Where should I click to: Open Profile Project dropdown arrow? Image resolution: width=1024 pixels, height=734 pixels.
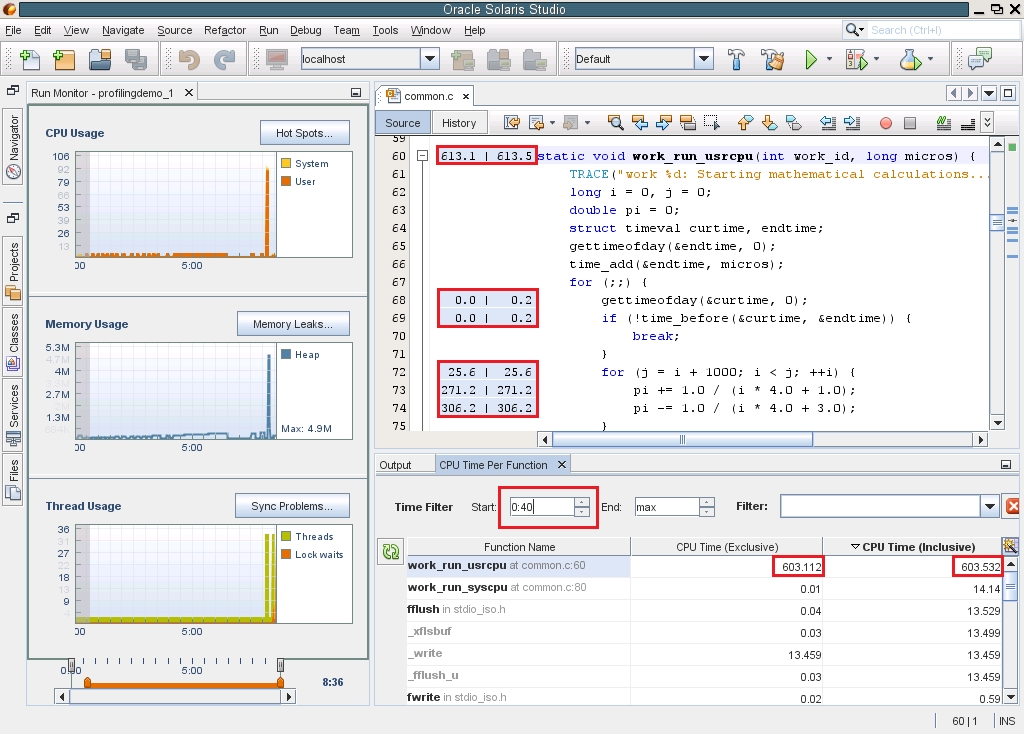tap(931, 59)
